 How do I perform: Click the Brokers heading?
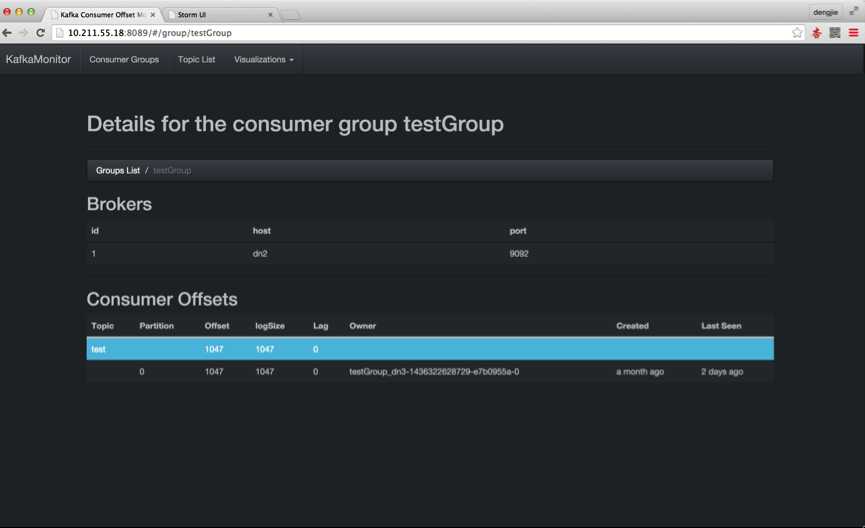tap(119, 204)
